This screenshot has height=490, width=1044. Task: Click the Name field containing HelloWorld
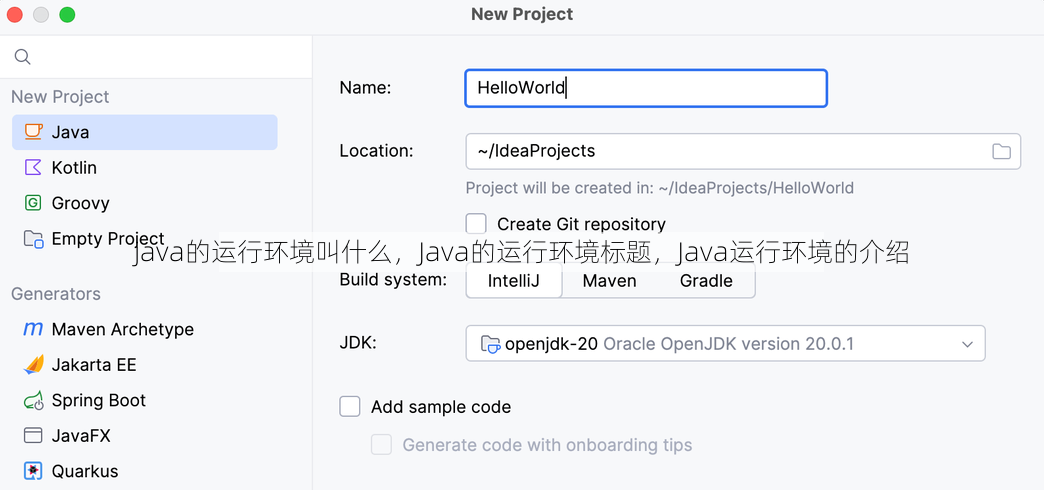point(646,88)
